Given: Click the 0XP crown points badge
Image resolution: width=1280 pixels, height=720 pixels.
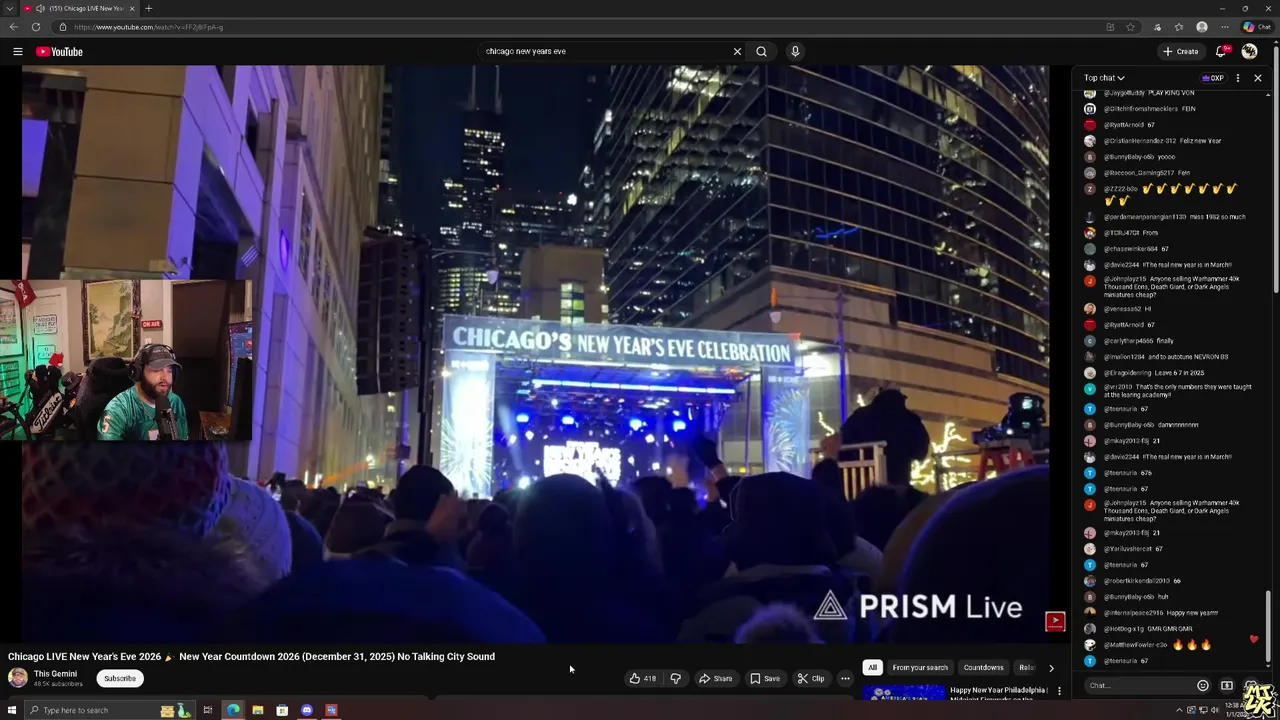Looking at the screenshot, I should 1212,78.
